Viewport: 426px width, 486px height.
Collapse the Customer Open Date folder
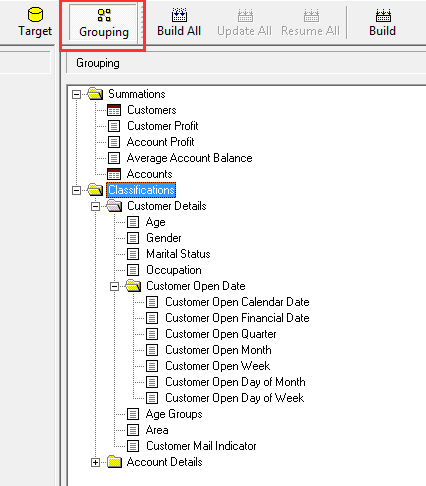click(x=114, y=286)
